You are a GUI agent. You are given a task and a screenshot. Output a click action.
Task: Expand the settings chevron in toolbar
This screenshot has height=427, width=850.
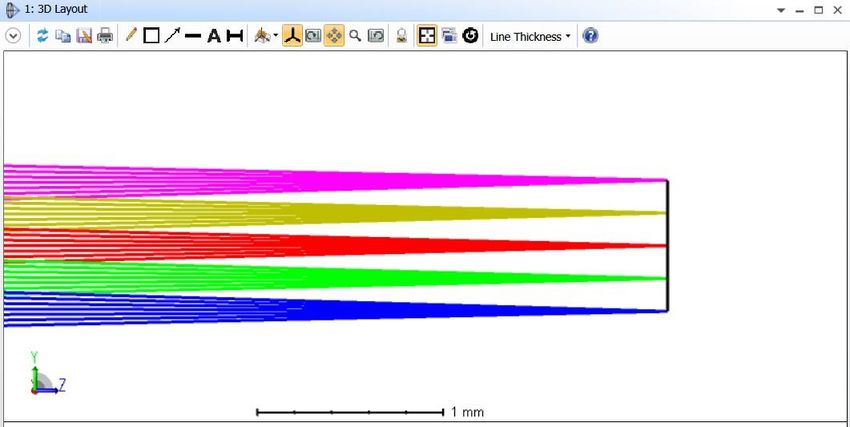(13, 36)
